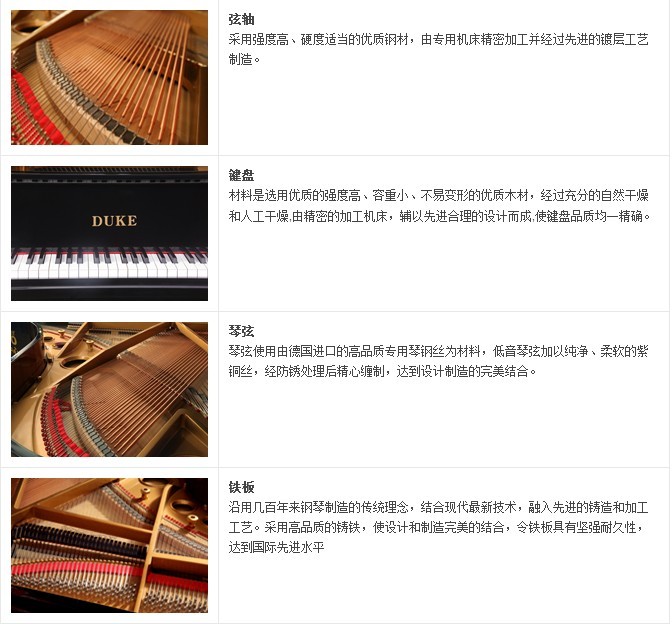Click the 键盘 heading
Image resolution: width=672 pixels, height=624 pixels.
241,176
